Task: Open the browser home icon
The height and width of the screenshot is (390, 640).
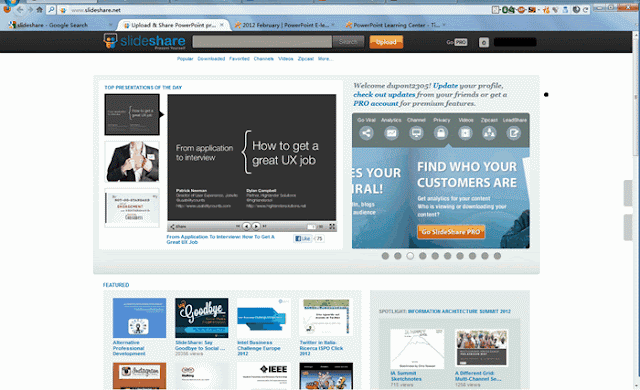Action: click(40, 10)
